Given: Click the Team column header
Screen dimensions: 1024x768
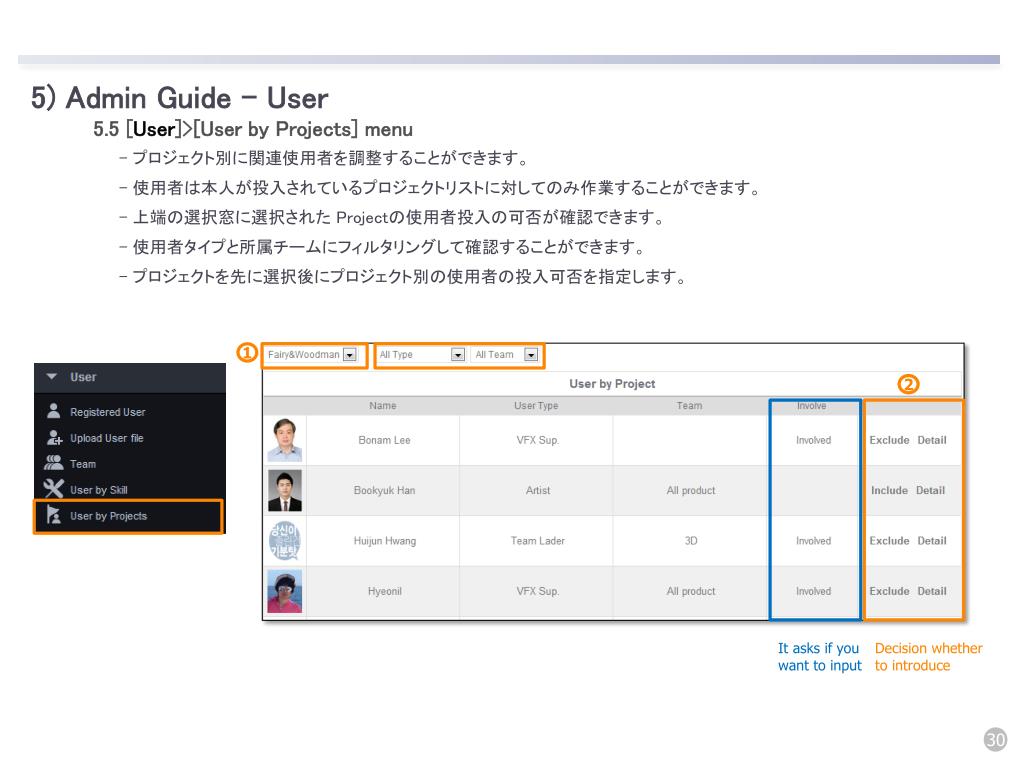Looking at the screenshot, I should click(690, 406).
